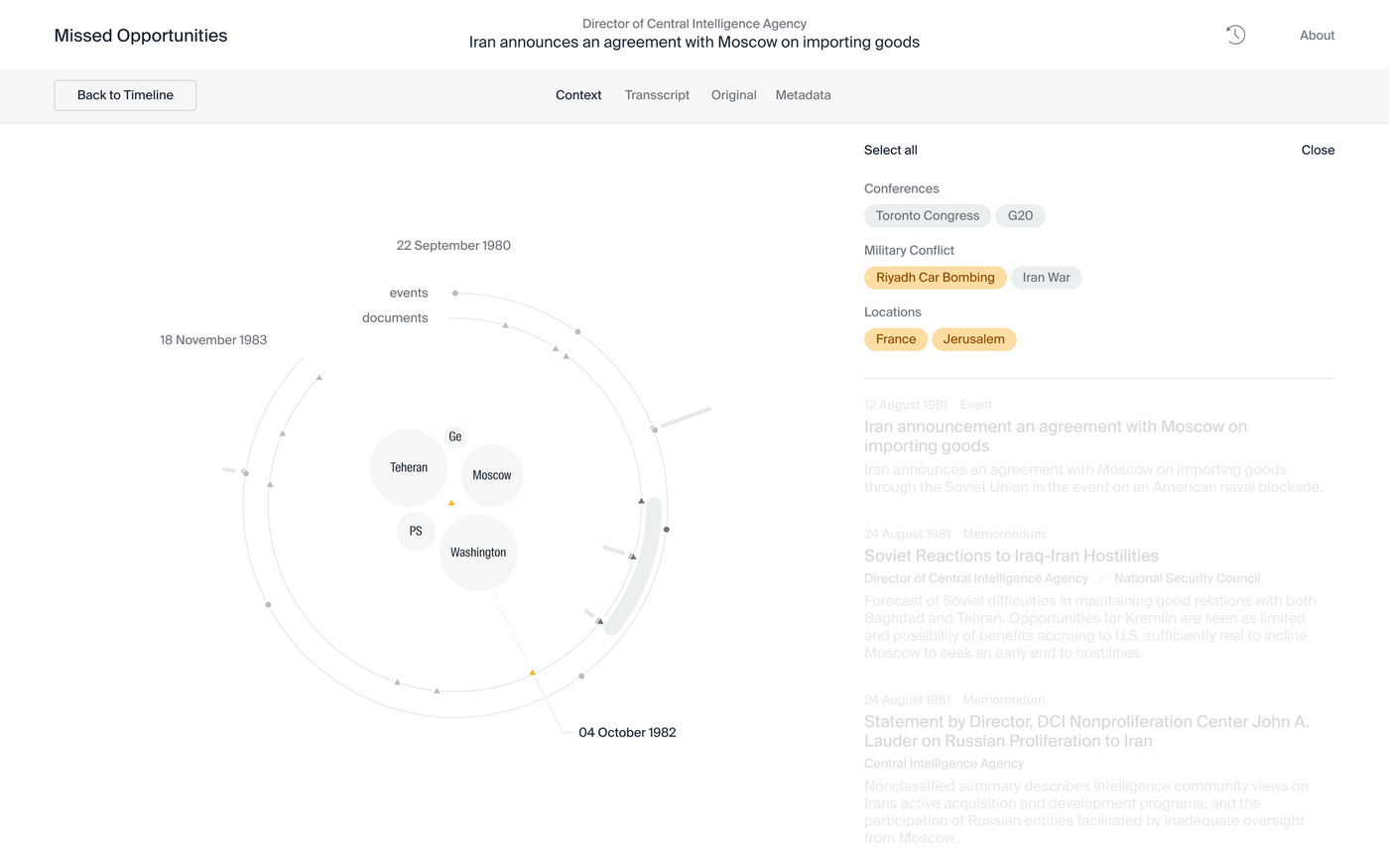Switch to the Transscript tab
Screen dimensions: 1389x868
(x=657, y=95)
